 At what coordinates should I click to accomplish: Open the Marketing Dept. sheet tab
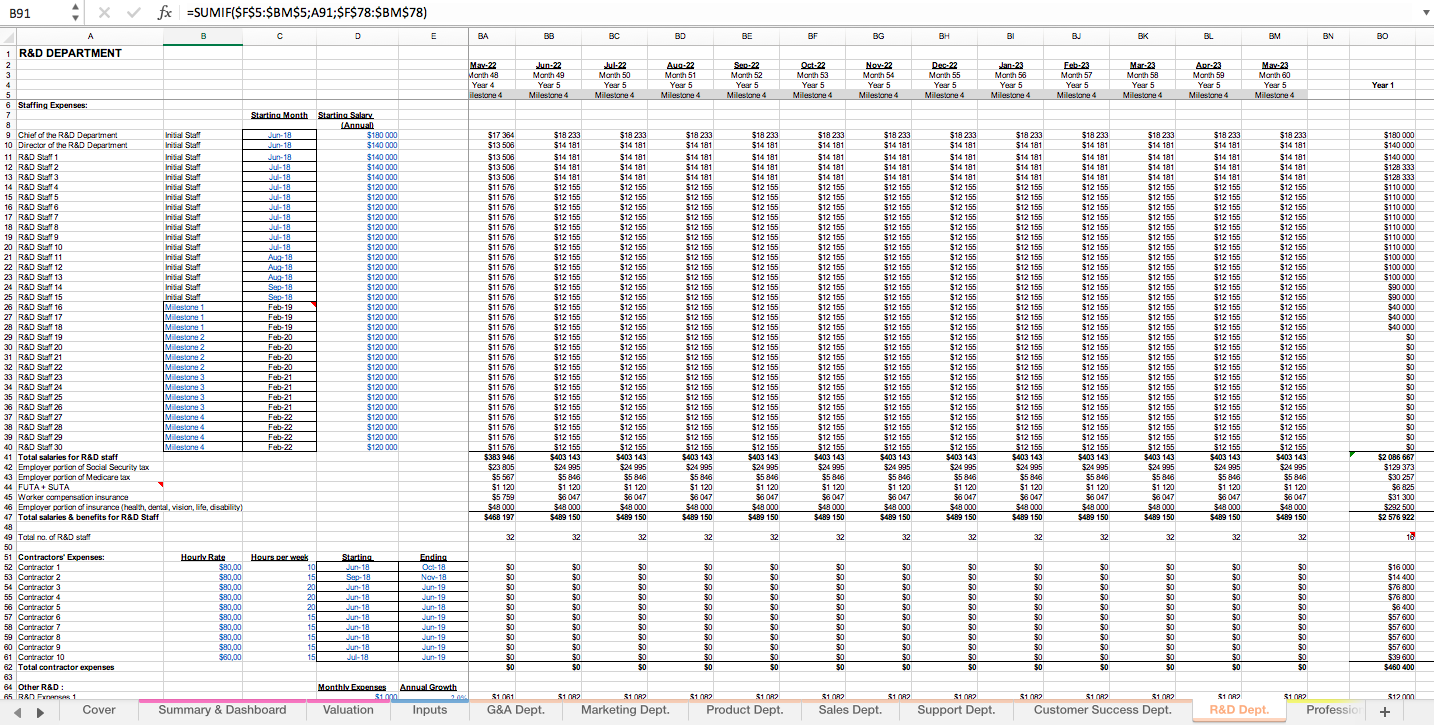pos(624,710)
